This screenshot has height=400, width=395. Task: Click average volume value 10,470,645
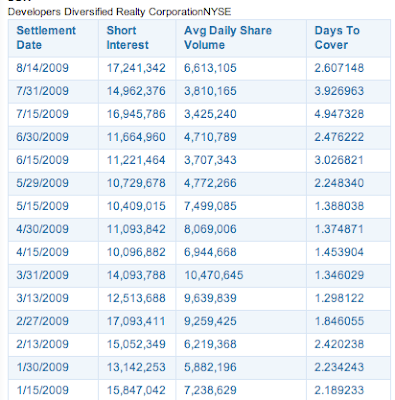coord(214,275)
